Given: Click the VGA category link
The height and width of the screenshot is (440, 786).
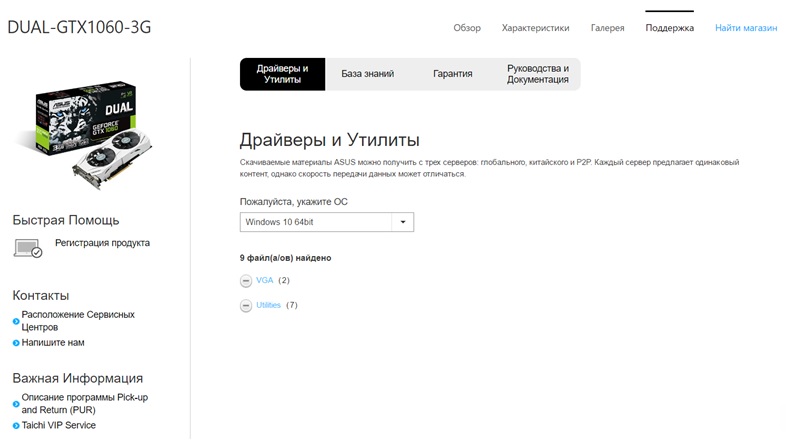Looking at the screenshot, I should (264, 280).
